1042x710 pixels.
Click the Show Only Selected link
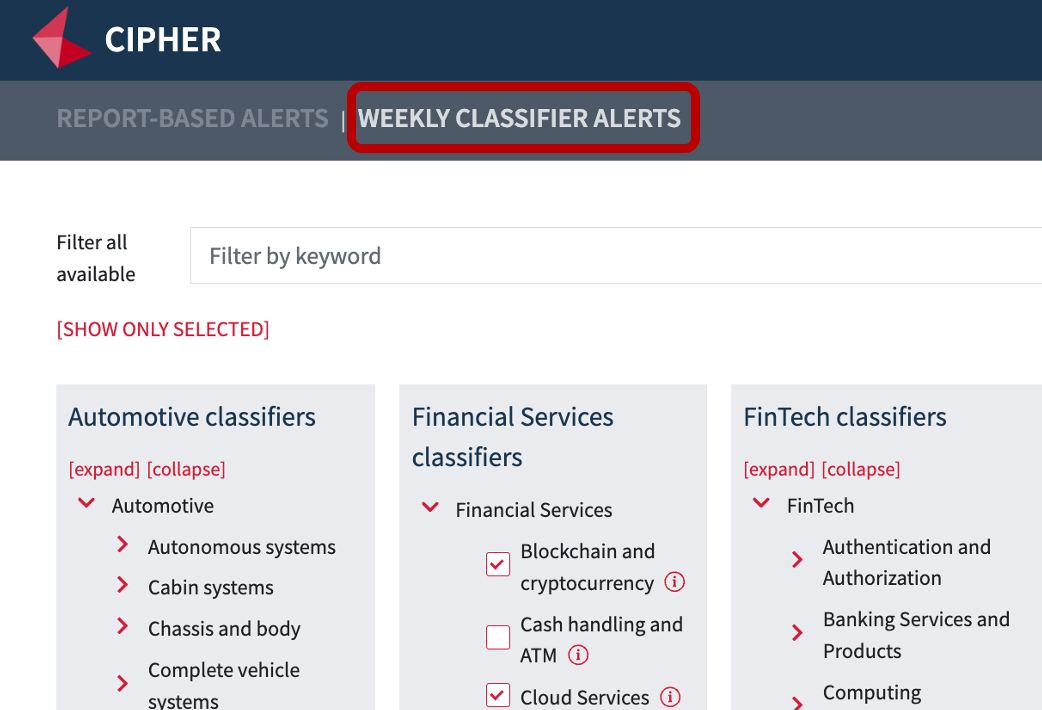click(163, 329)
